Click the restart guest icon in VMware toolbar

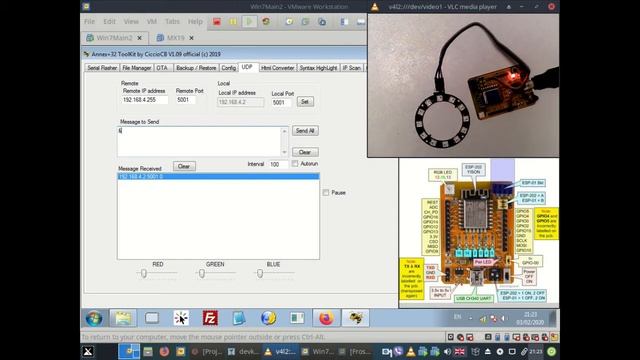266,22
